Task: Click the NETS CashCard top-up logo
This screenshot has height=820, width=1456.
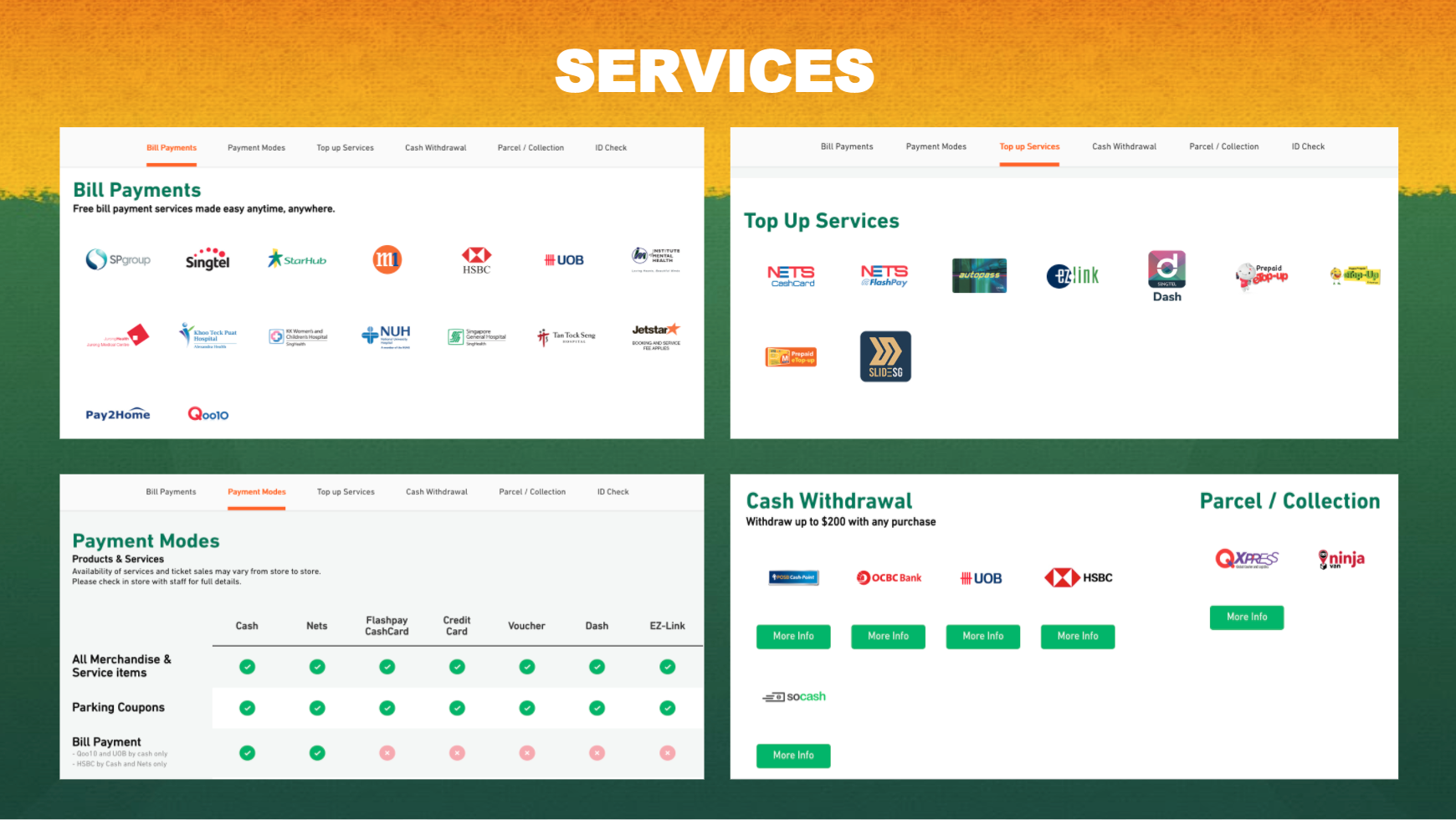Action: [792, 276]
